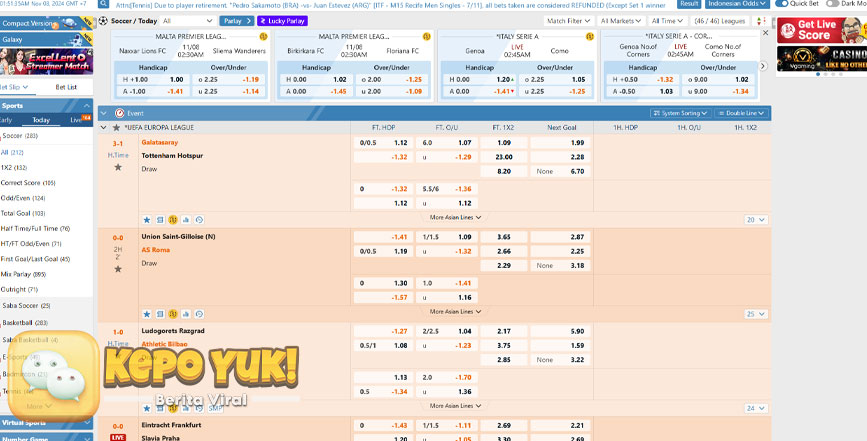
Task: Open statistics chart icon in Union Saint-Gilloise toolbar
Action: tap(186, 314)
